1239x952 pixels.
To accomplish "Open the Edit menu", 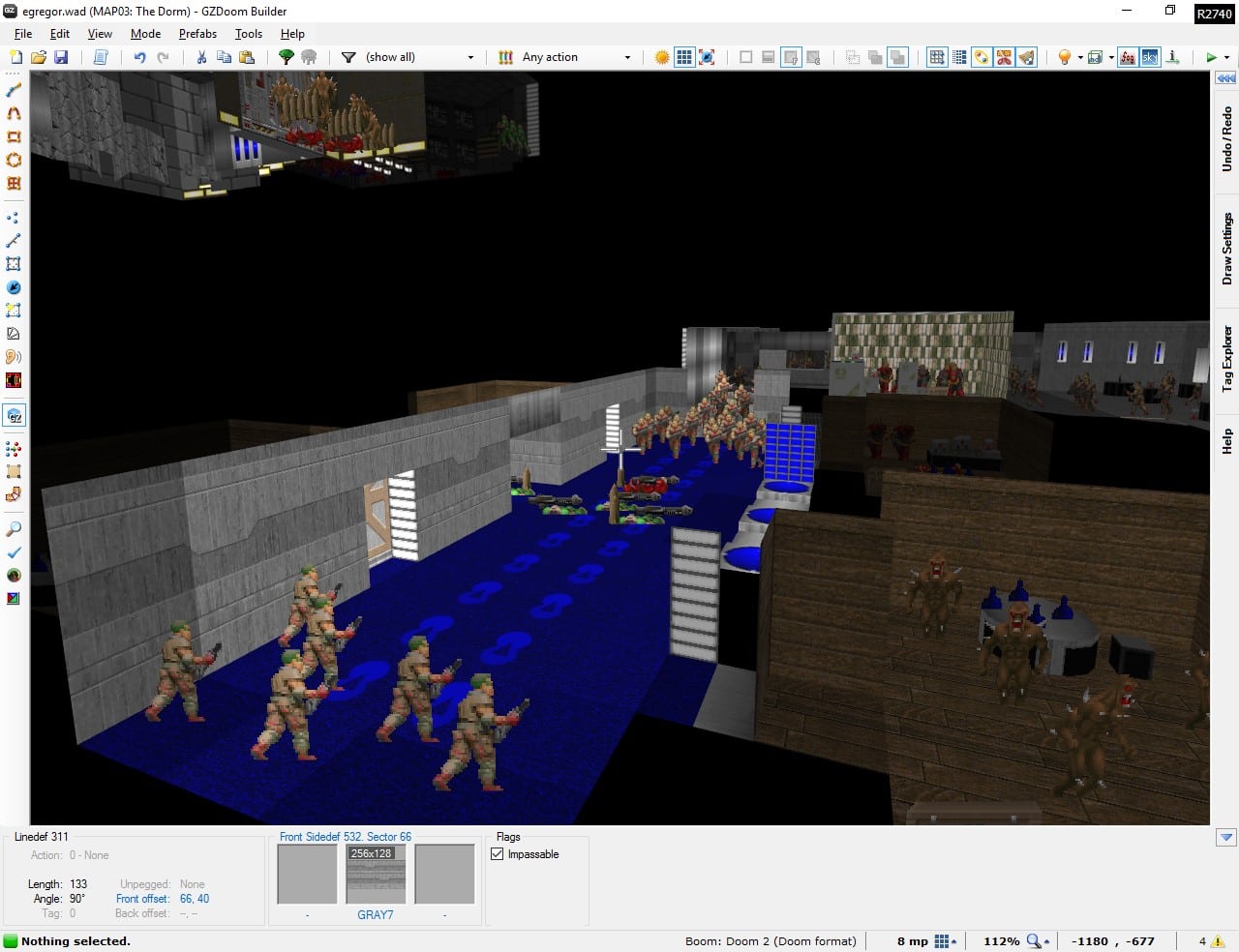I will pos(60,33).
